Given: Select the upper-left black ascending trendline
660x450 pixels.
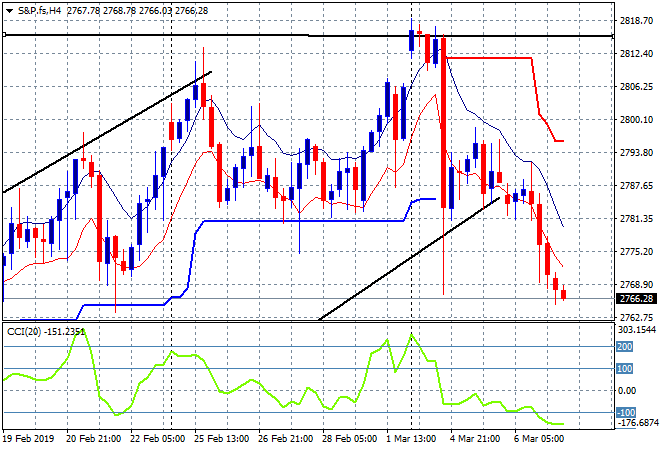Looking at the screenshot, I should click(x=107, y=132).
